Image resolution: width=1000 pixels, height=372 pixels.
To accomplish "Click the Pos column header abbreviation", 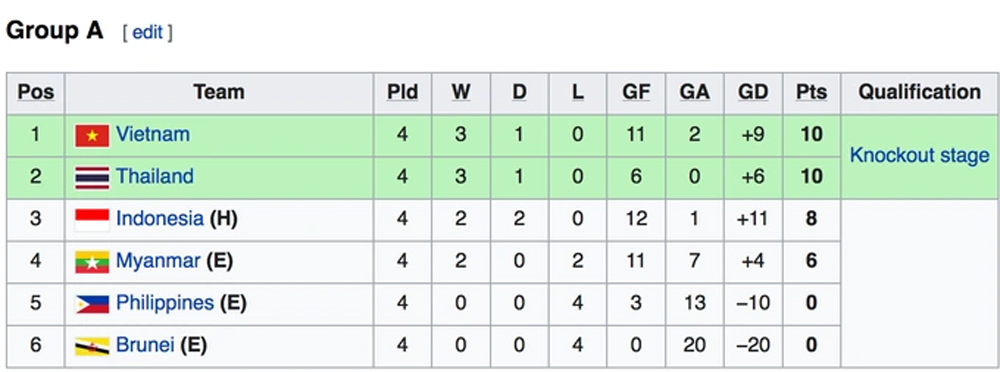I will click(36, 93).
